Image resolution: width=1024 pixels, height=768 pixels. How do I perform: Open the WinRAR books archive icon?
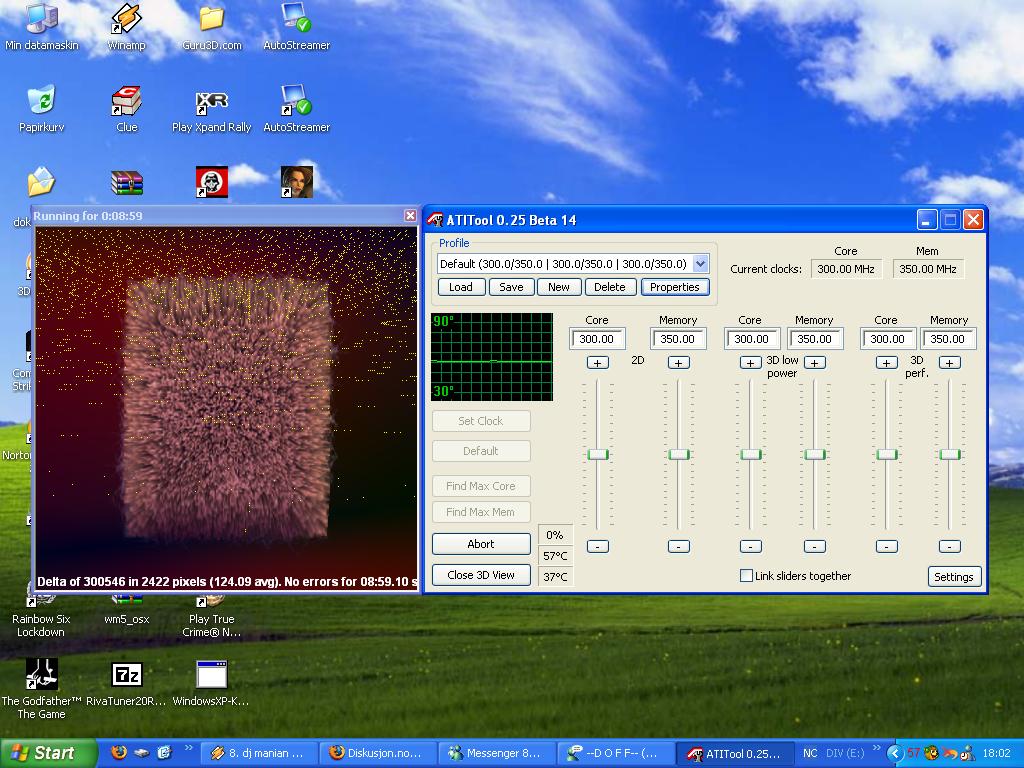pyautogui.click(x=127, y=182)
